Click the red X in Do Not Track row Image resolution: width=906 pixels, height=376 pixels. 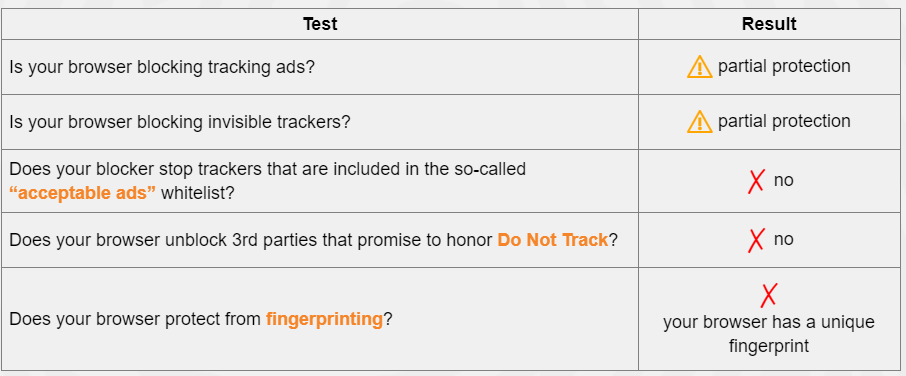(x=756, y=240)
